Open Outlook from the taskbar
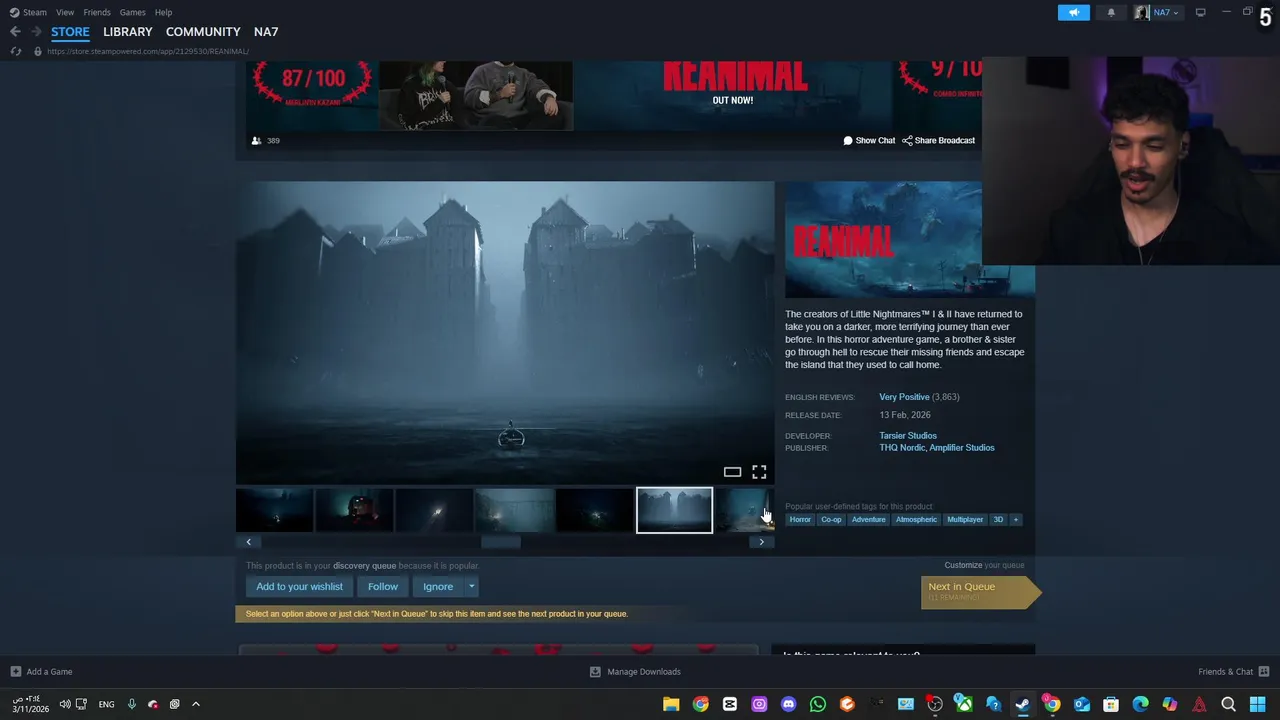1280x720 pixels. (1082, 704)
